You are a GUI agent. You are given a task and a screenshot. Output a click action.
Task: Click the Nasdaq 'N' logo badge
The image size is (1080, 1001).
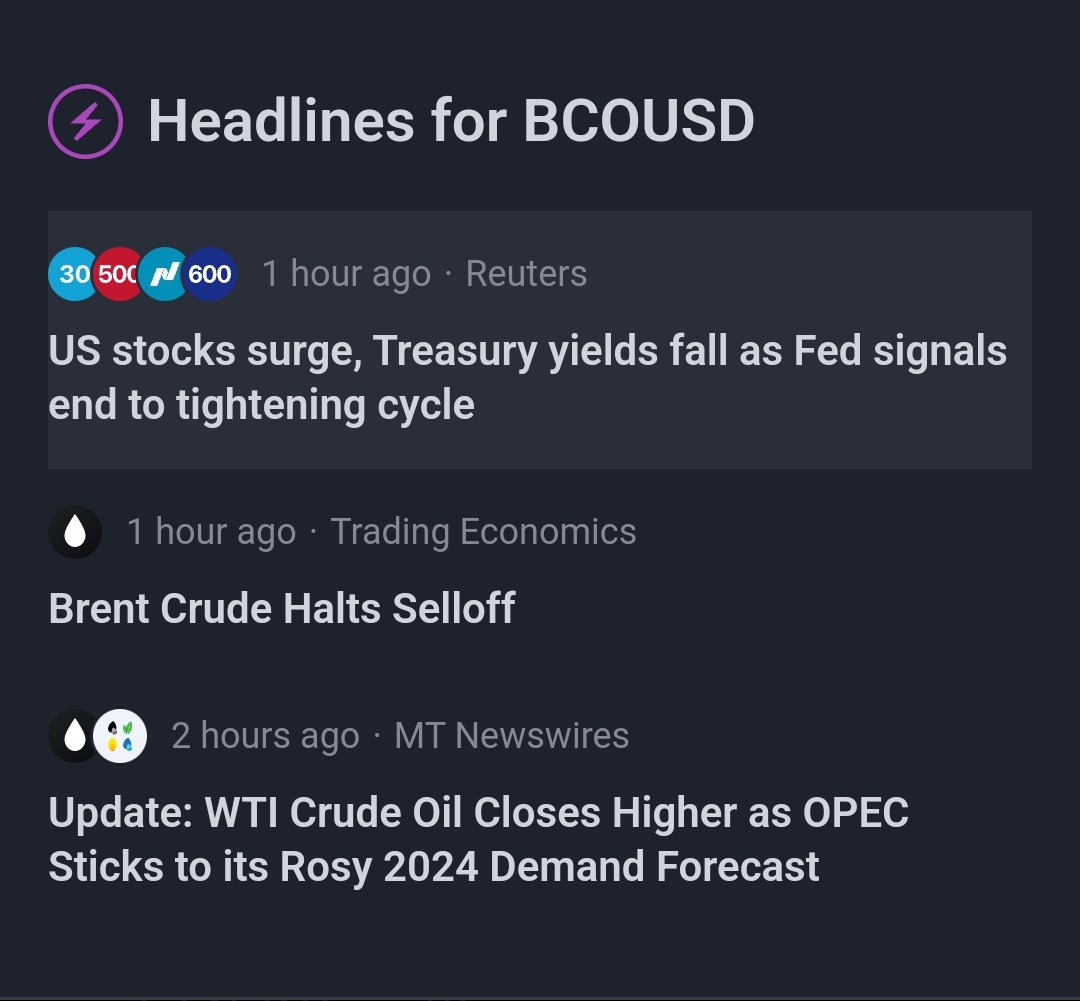pos(163,274)
